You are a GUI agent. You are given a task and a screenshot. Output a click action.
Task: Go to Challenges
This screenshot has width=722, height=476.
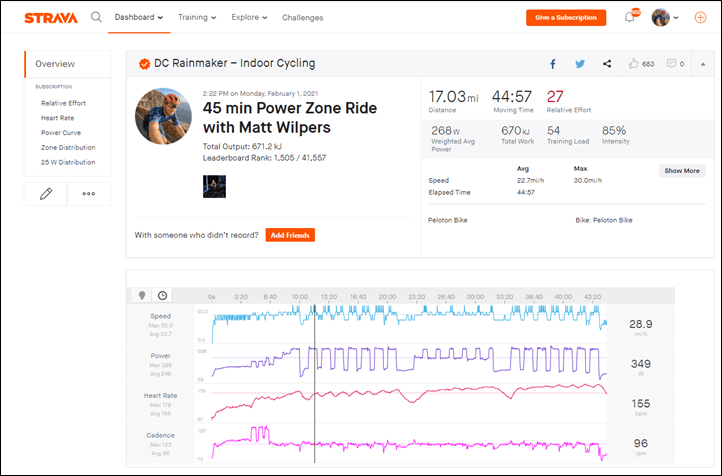click(x=303, y=17)
